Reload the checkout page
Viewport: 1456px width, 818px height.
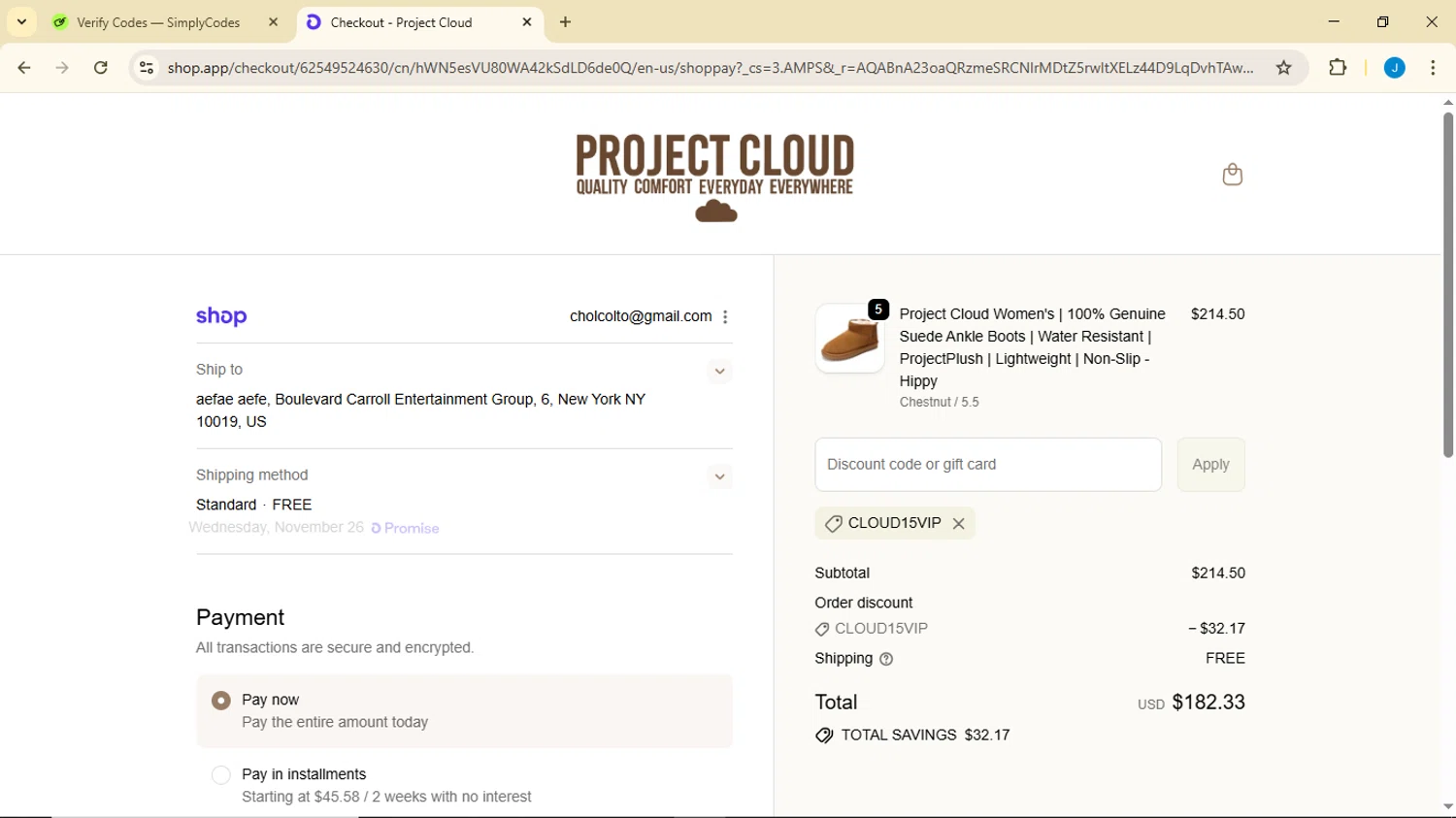coord(101,68)
